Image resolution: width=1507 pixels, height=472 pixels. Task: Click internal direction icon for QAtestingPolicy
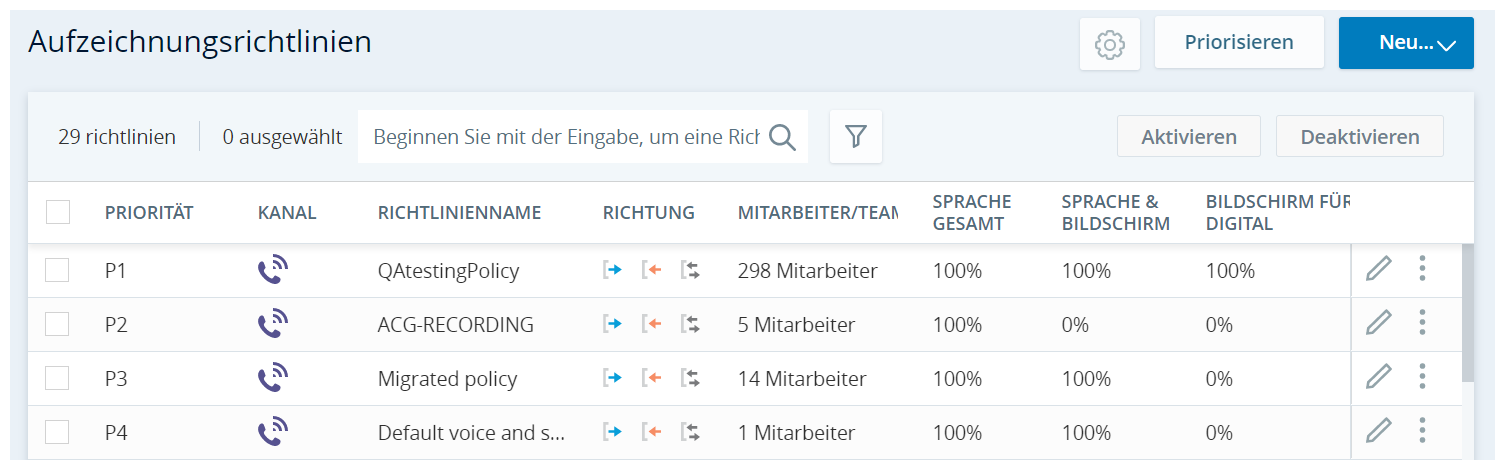pos(690,270)
